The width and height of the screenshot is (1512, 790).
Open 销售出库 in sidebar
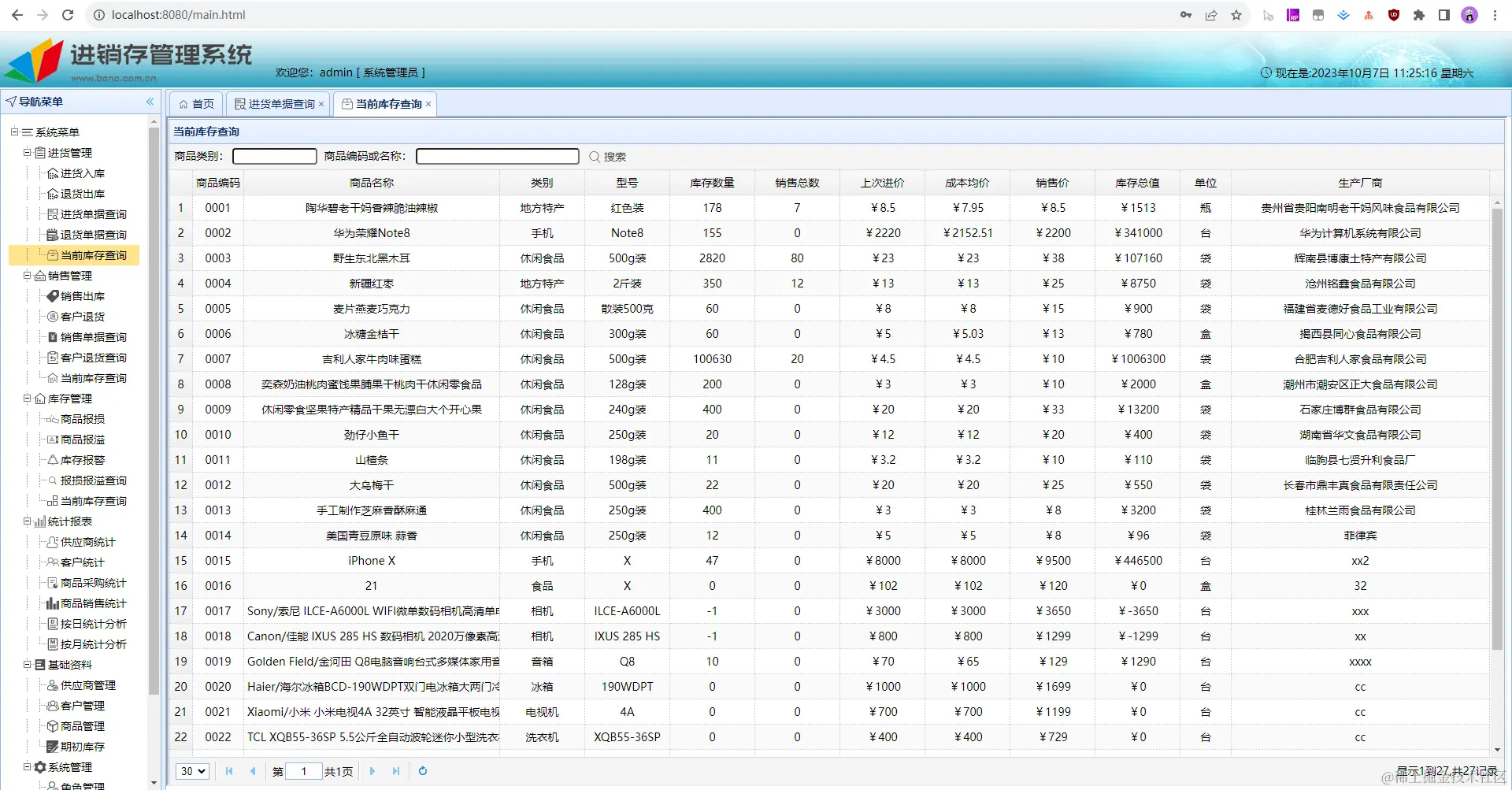83,296
